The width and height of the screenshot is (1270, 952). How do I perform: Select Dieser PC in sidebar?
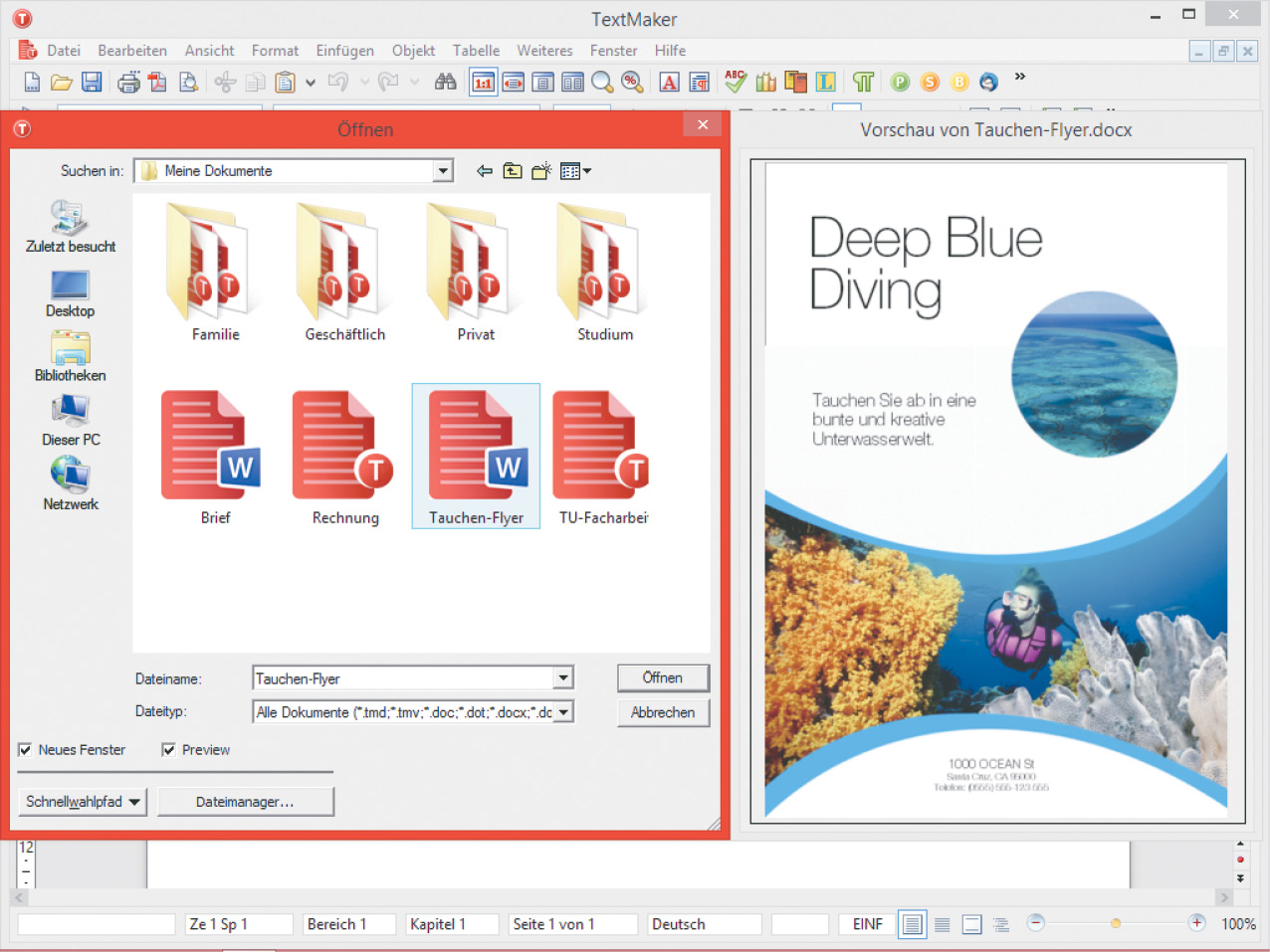tap(71, 421)
